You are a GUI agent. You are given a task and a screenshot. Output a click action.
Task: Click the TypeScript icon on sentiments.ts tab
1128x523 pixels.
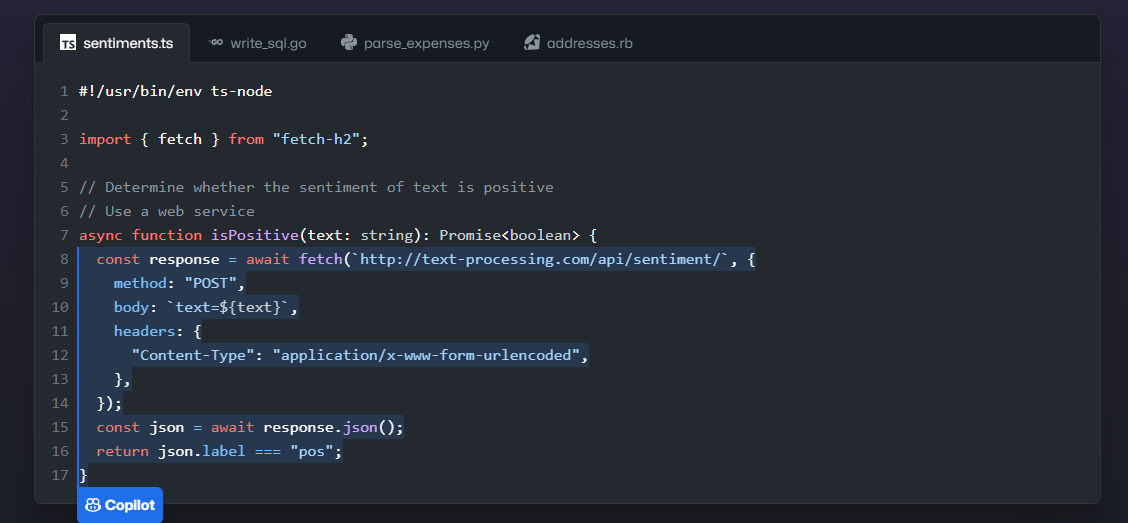[x=68, y=43]
